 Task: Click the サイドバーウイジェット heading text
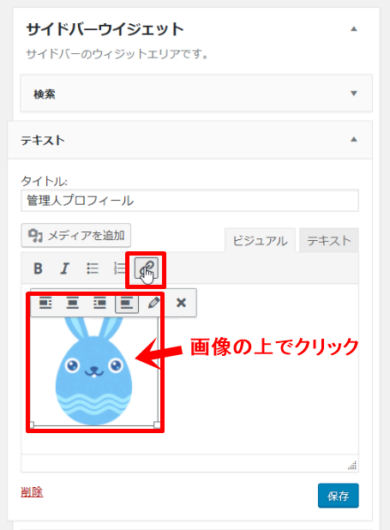(105, 29)
